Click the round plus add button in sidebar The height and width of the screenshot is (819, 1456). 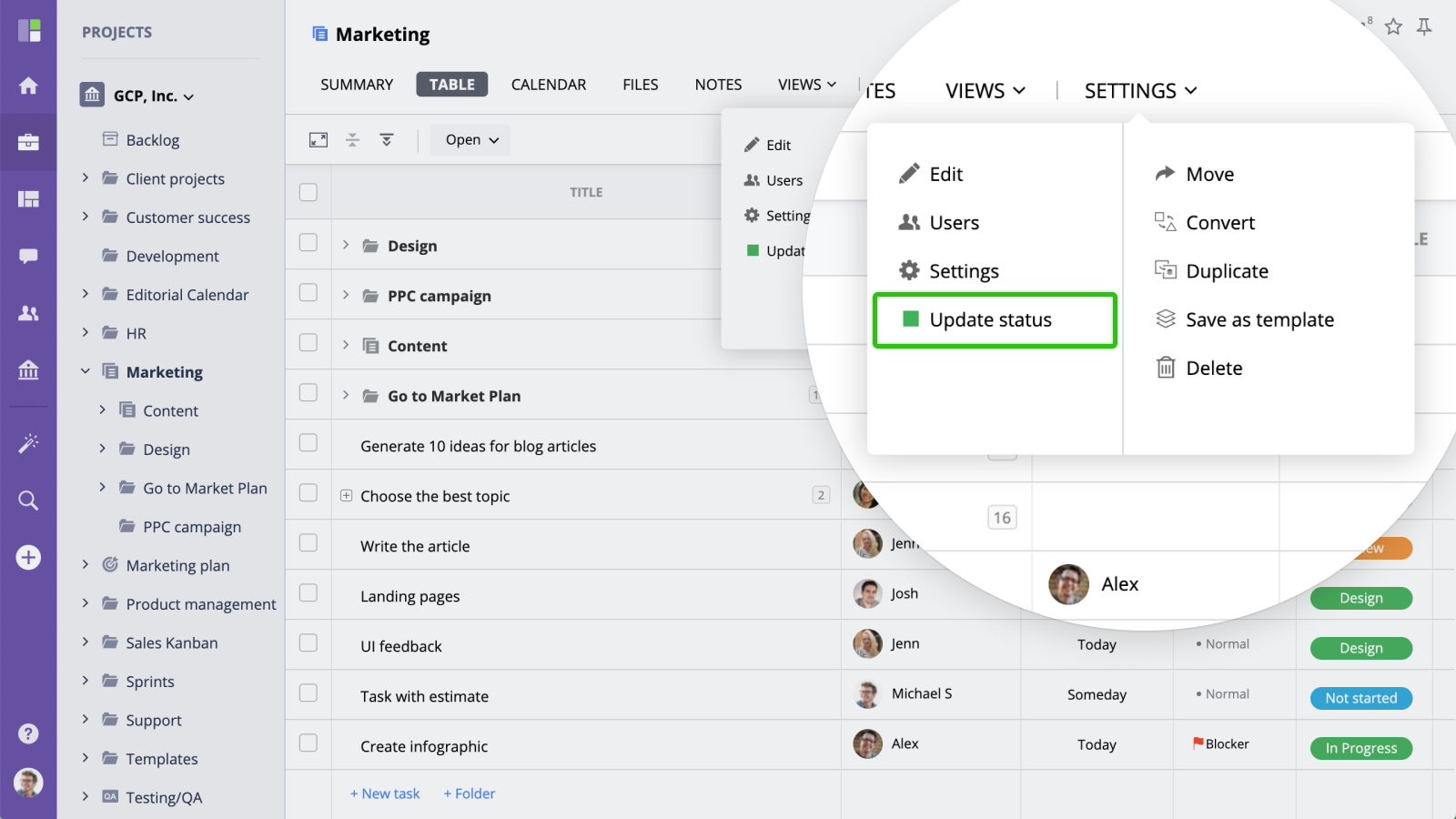point(28,557)
